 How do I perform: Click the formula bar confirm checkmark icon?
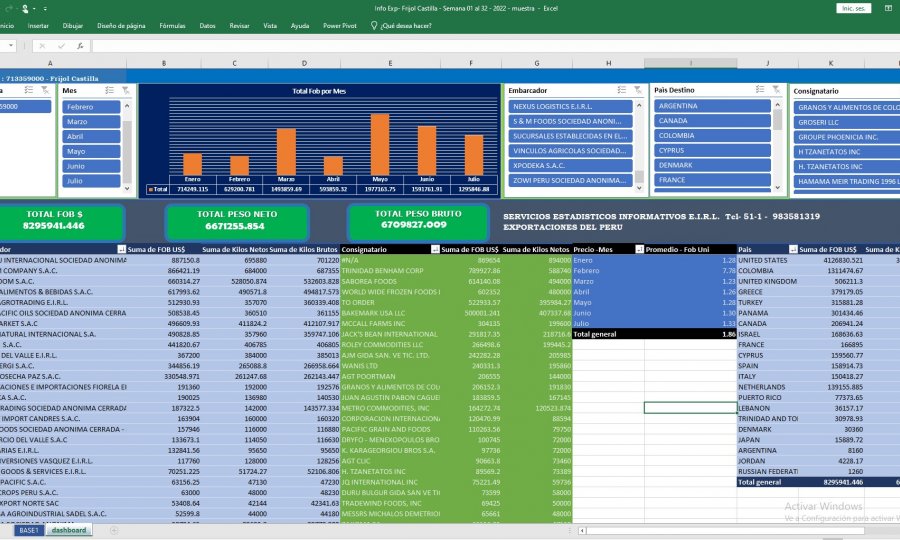click(61, 46)
